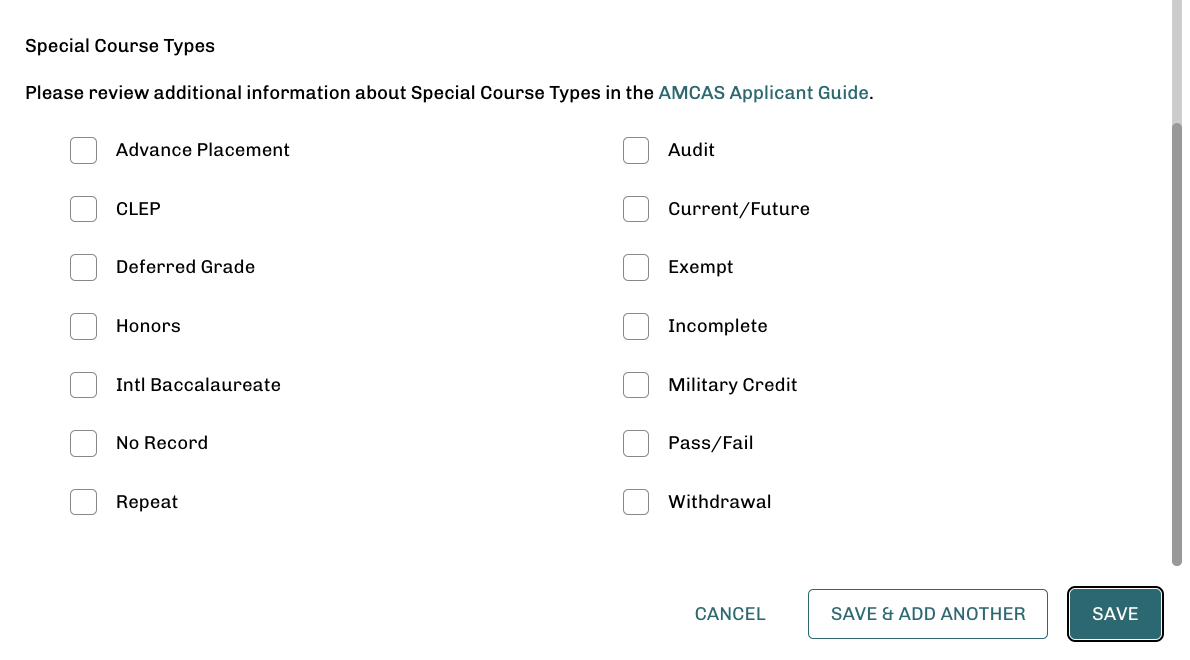Mark the Pass/Fail checkbox
This screenshot has width=1190, height=660.
[x=636, y=443]
